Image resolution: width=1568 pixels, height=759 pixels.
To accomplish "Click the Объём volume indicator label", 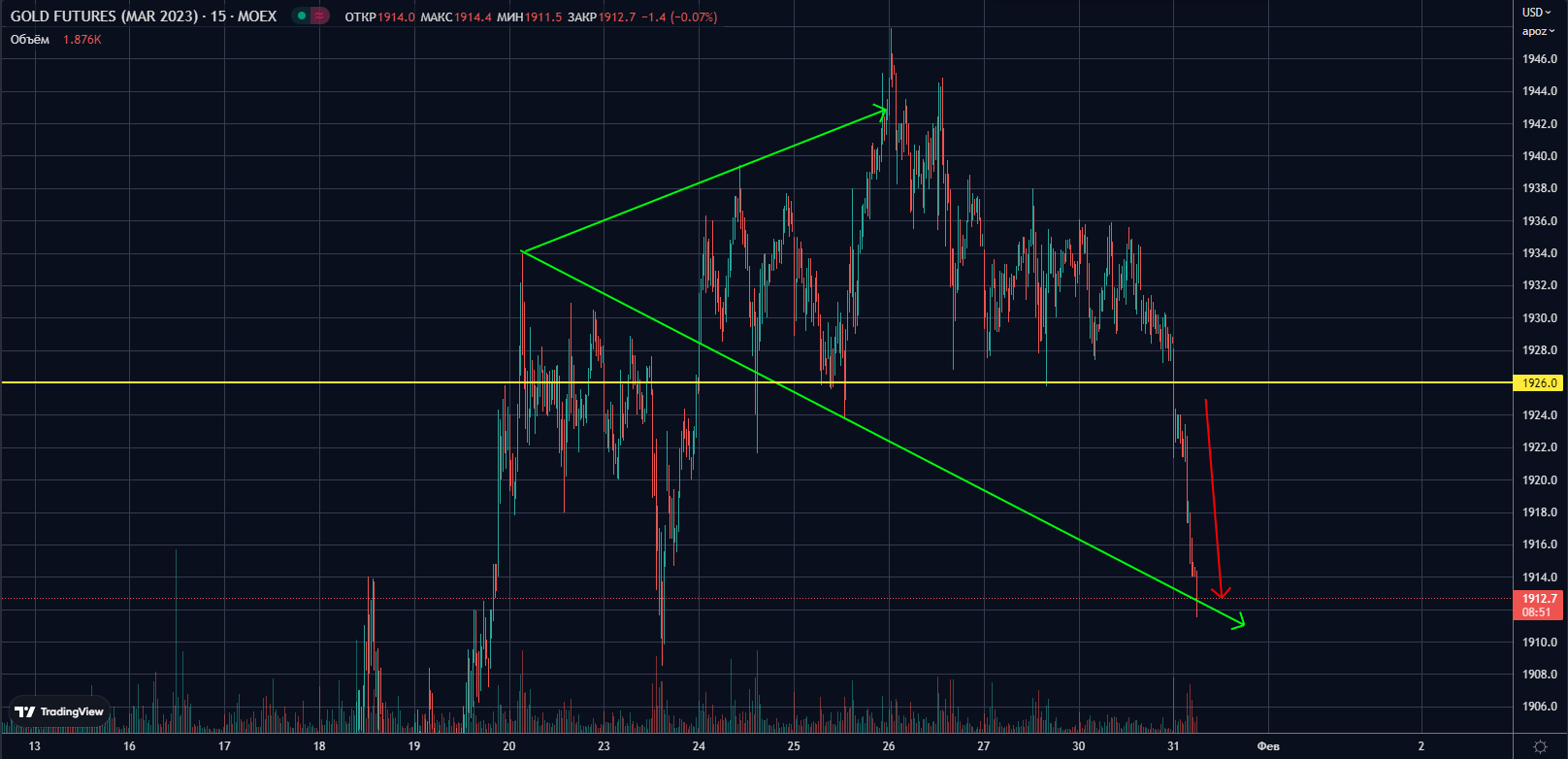I will point(30,40).
